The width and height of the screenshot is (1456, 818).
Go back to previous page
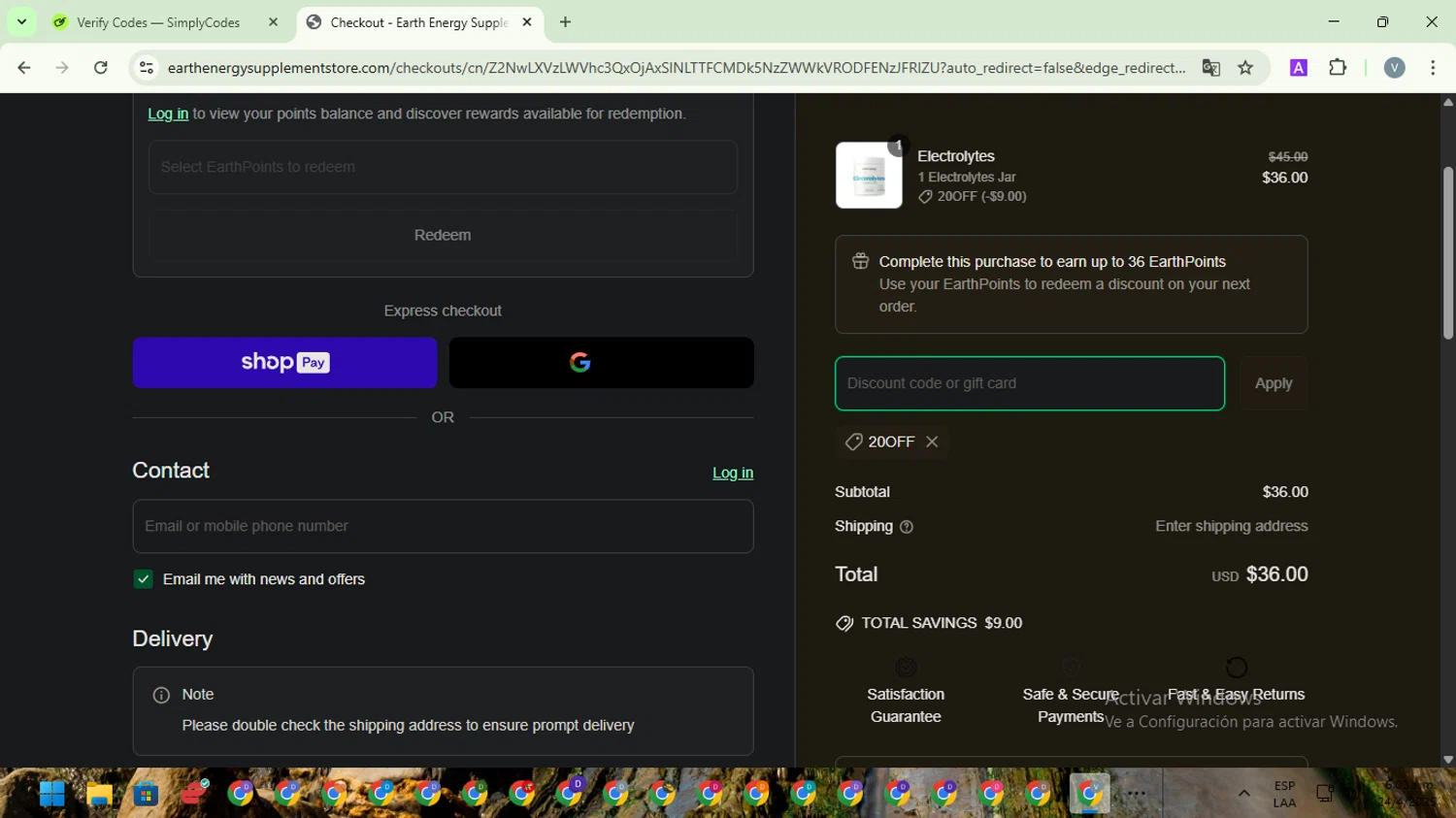tap(24, 68)
